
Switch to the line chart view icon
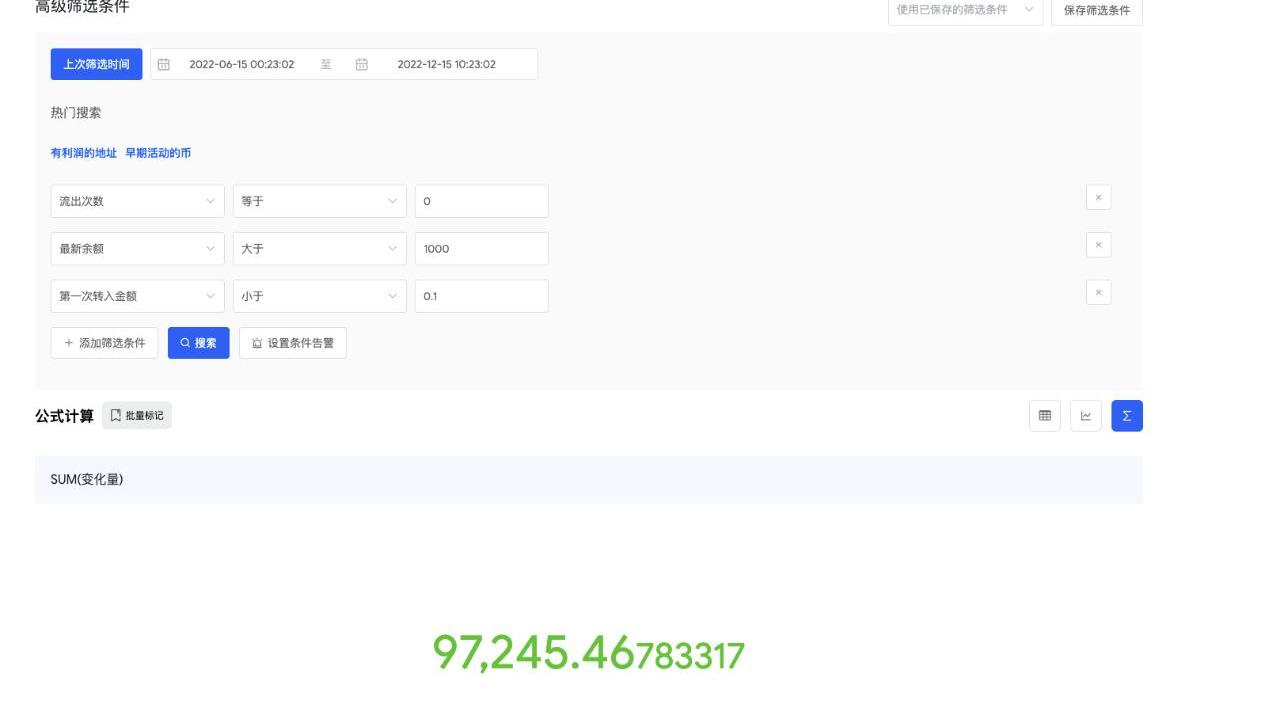1086,416
